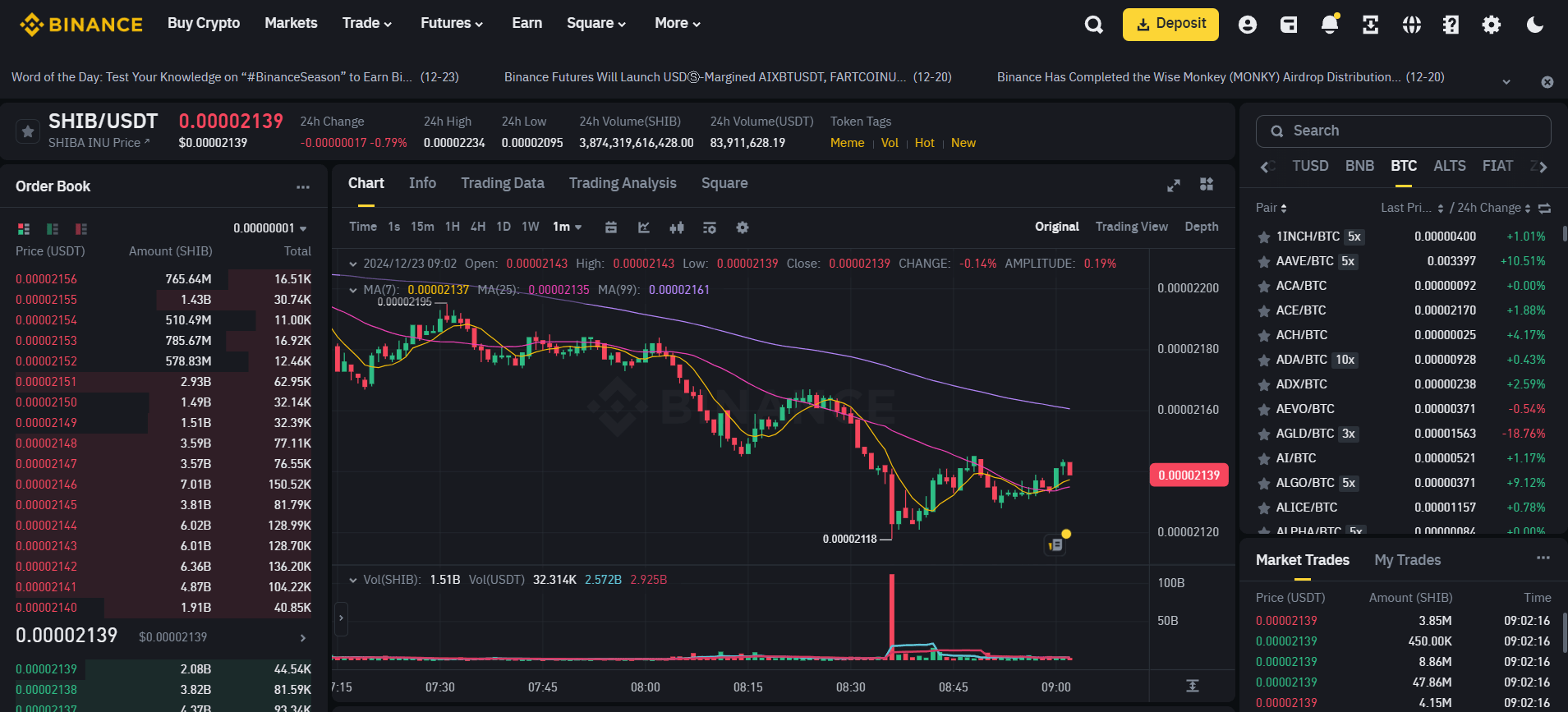Image resolution: width=1568 pixels, height=712 pixels.
Task: Toggle dark mode moon icon
Action: [x=1534, y=25]
